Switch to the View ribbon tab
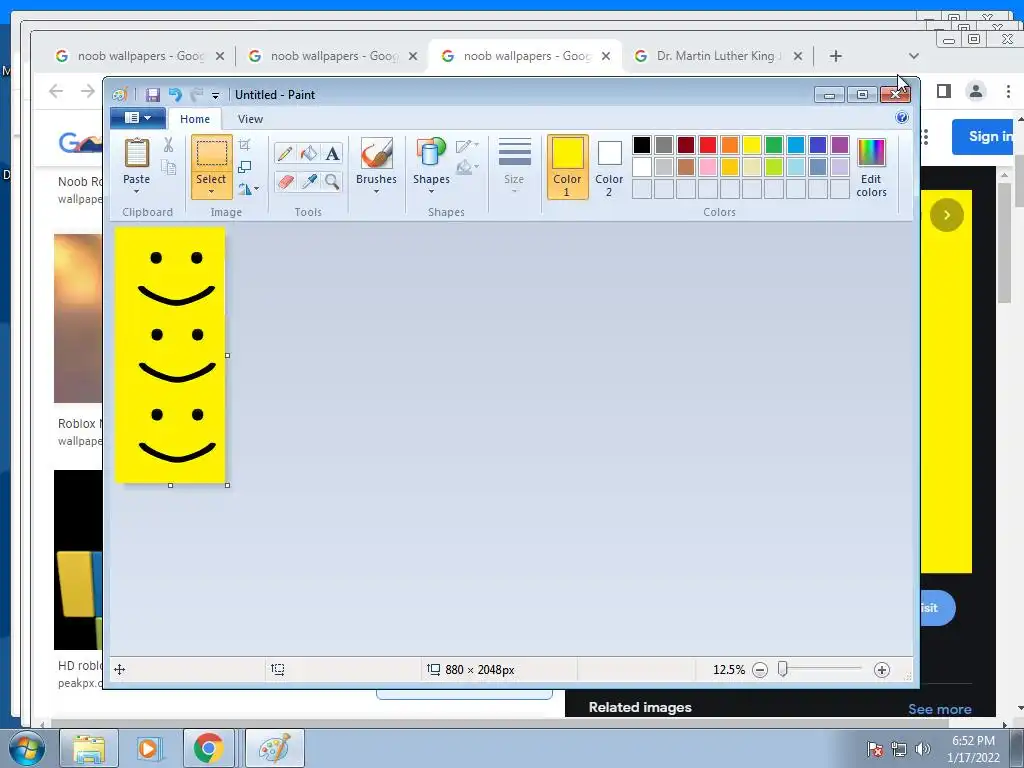 point(250,119)
